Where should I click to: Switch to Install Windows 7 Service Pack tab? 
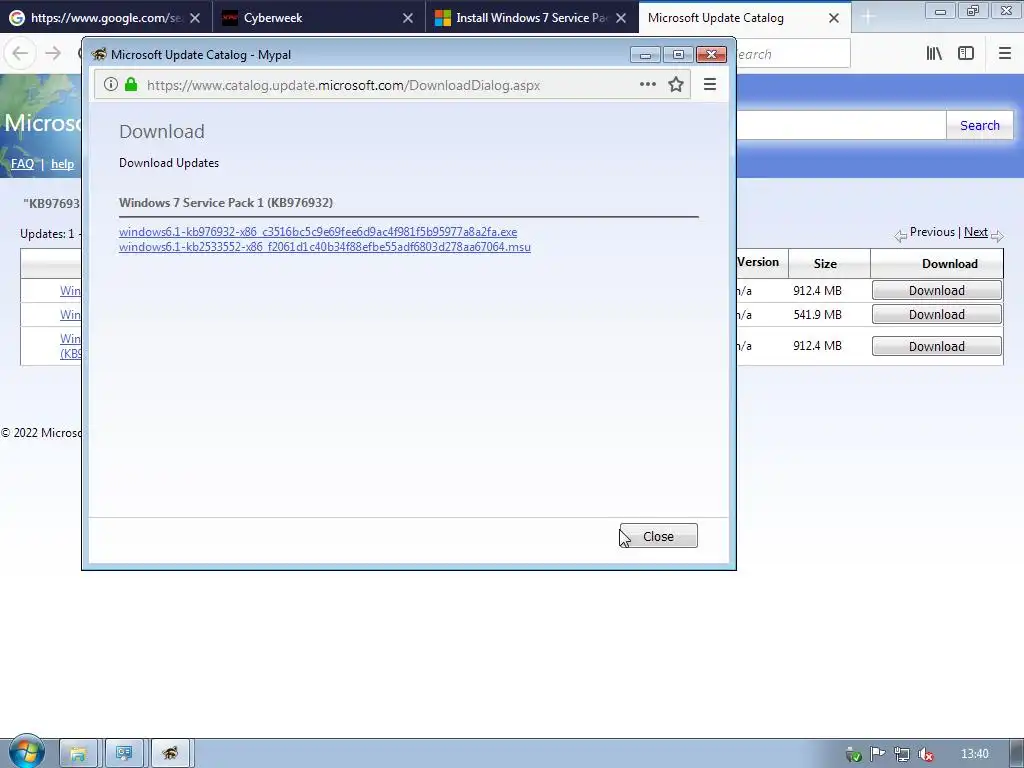[532, 18]
